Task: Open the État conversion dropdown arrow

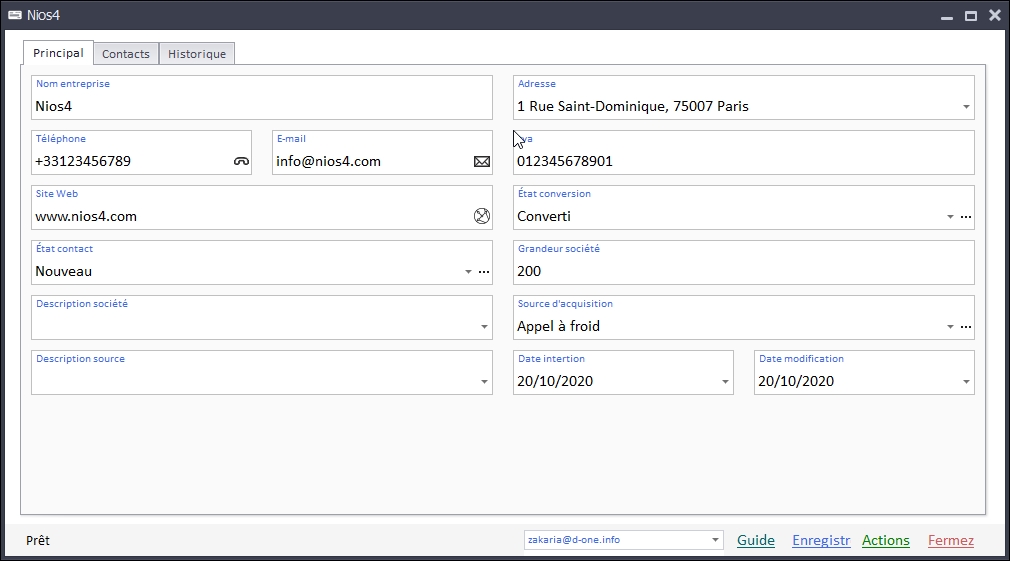Action: [949, 217]
